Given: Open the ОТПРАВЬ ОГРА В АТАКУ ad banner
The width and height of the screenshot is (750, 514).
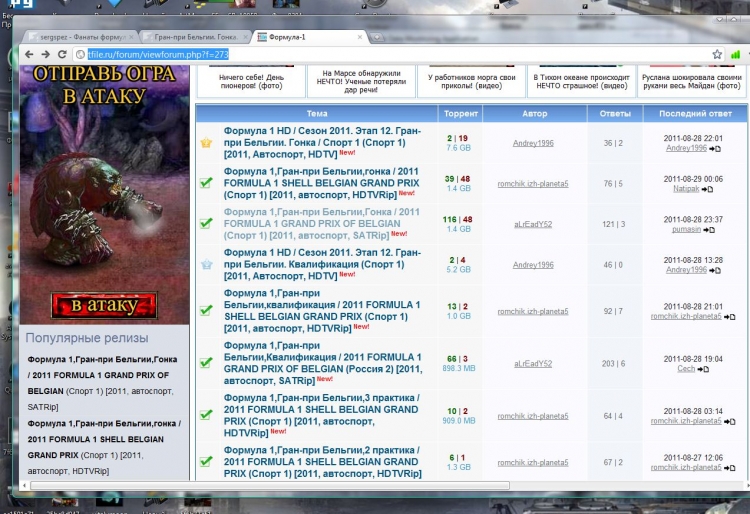Looking at the screenshot, I should 104,195.
